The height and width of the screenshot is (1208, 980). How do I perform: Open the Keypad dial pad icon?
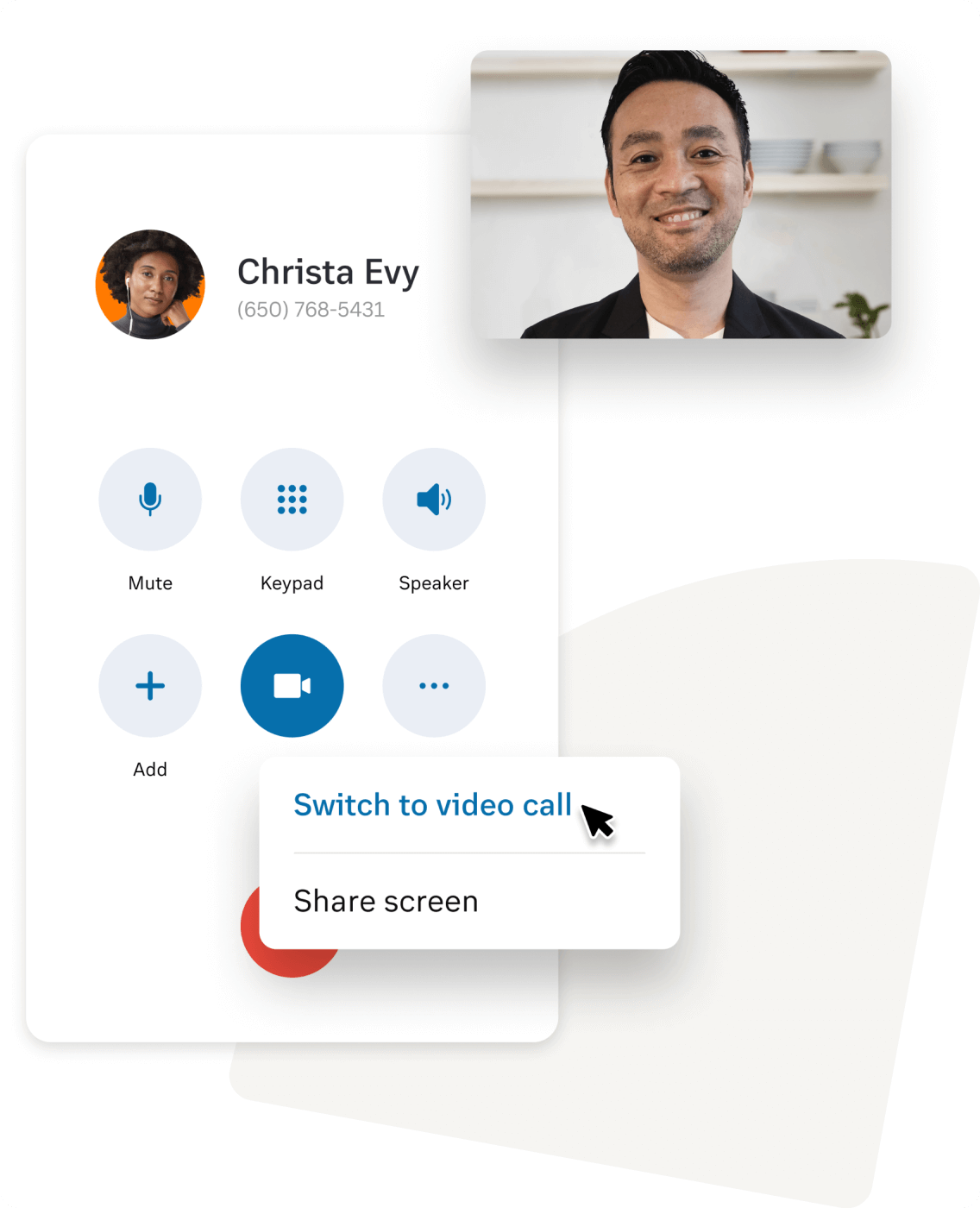(x=292, y=499)
